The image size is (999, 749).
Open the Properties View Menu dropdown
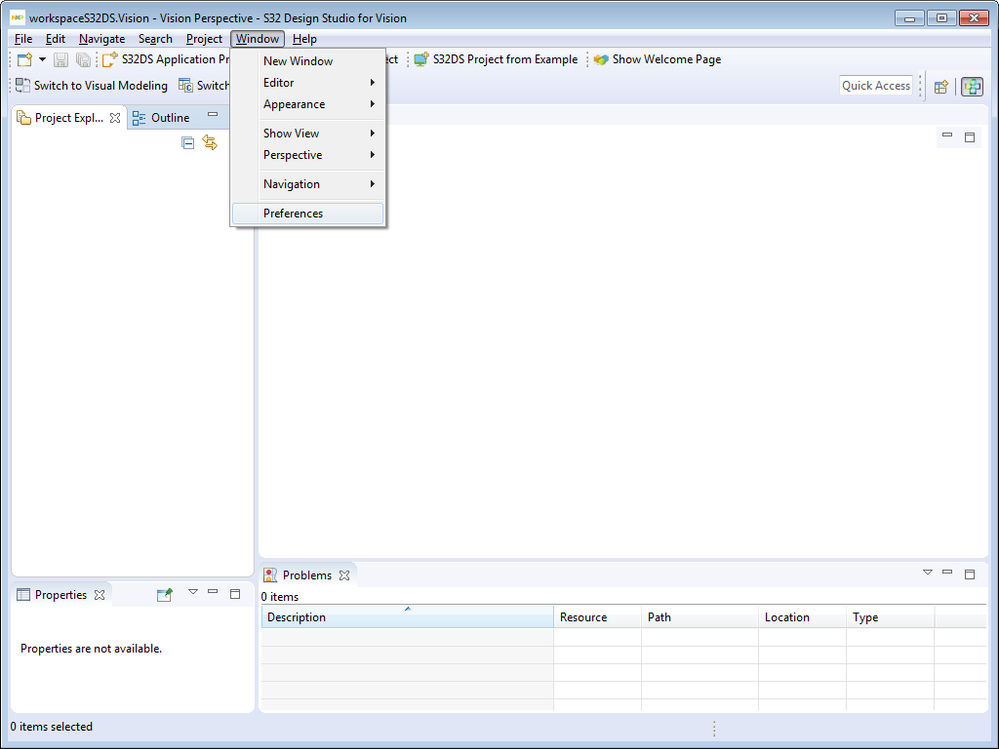point(193,592)
